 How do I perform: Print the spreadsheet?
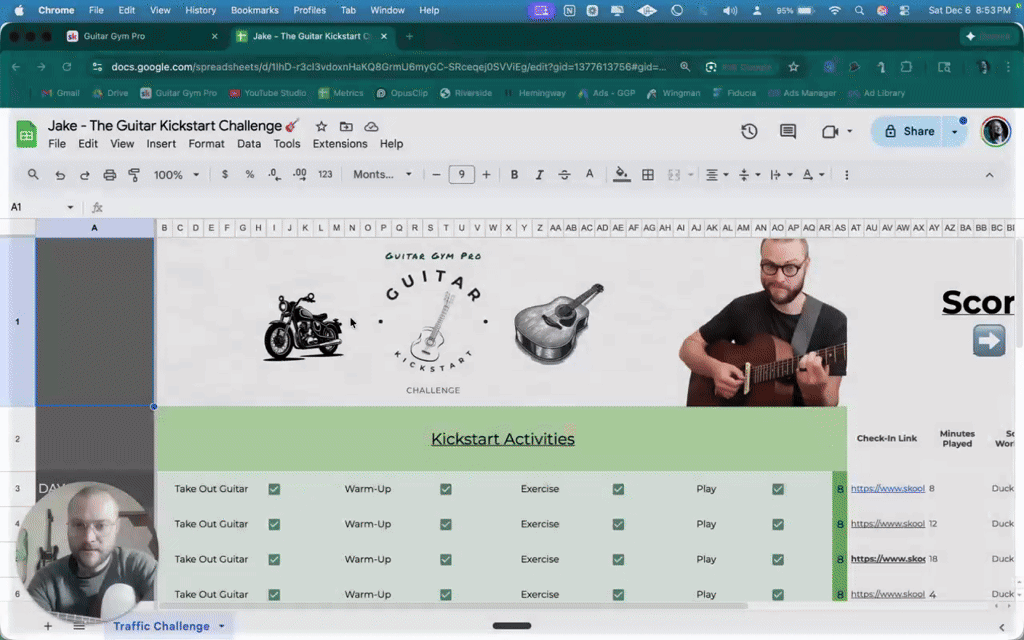click(x=110, y=175)
